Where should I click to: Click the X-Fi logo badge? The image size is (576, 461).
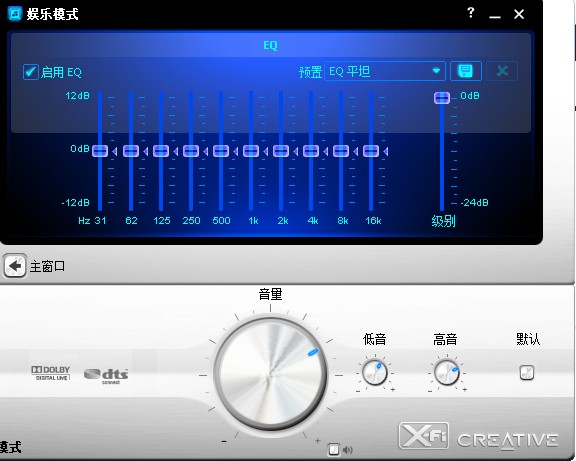tap(424, 436)
